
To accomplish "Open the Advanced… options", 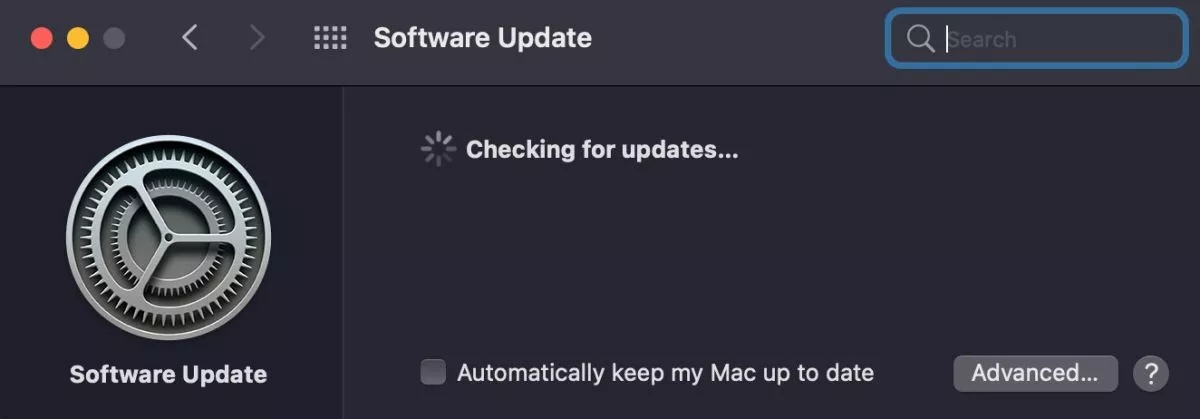I will coord(1035,373).
